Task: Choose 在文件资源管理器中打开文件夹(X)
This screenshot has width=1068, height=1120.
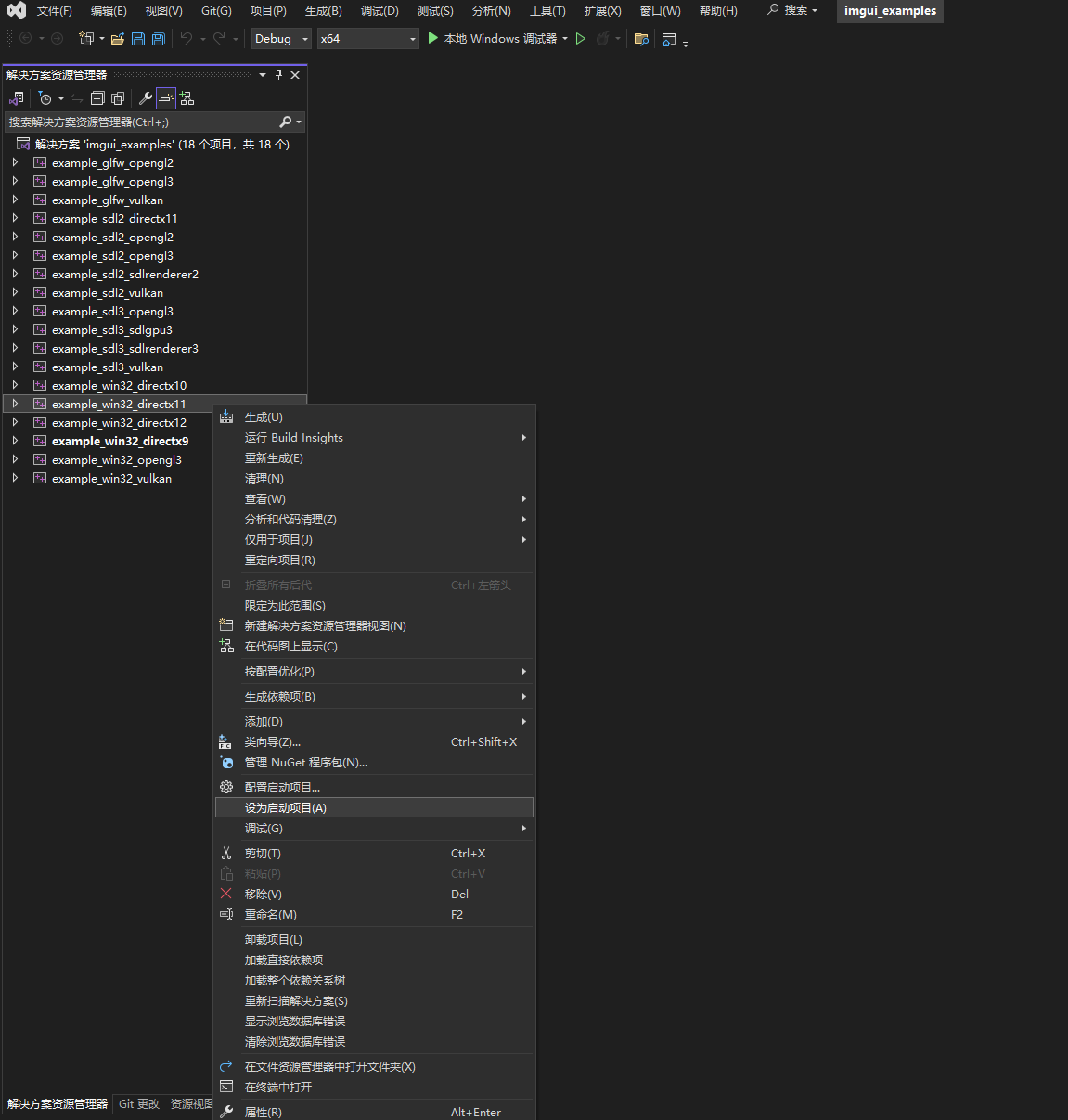Action: (x=375, y=1067)
